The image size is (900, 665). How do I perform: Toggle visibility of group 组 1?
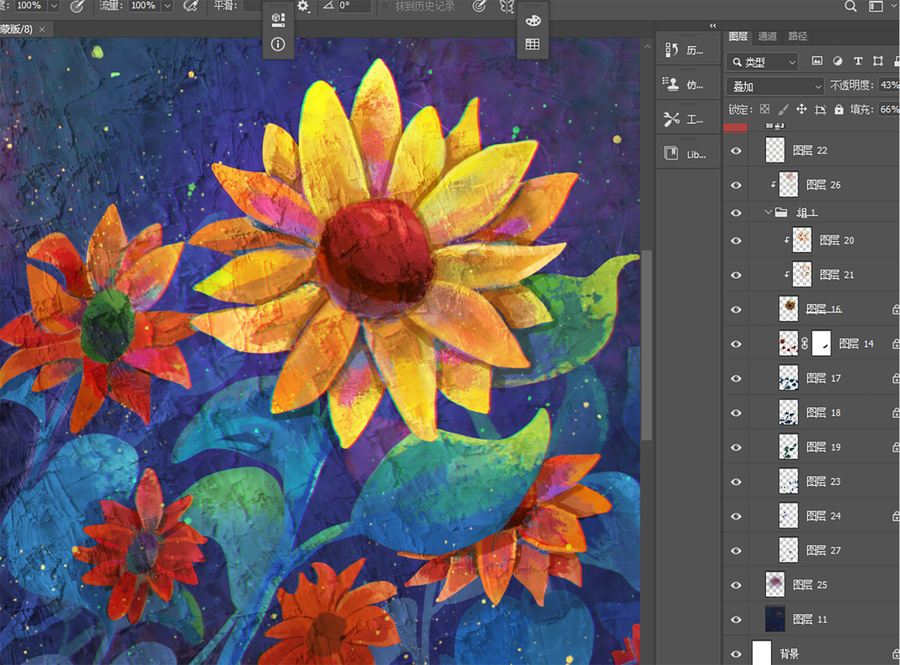tap(736, 212)
